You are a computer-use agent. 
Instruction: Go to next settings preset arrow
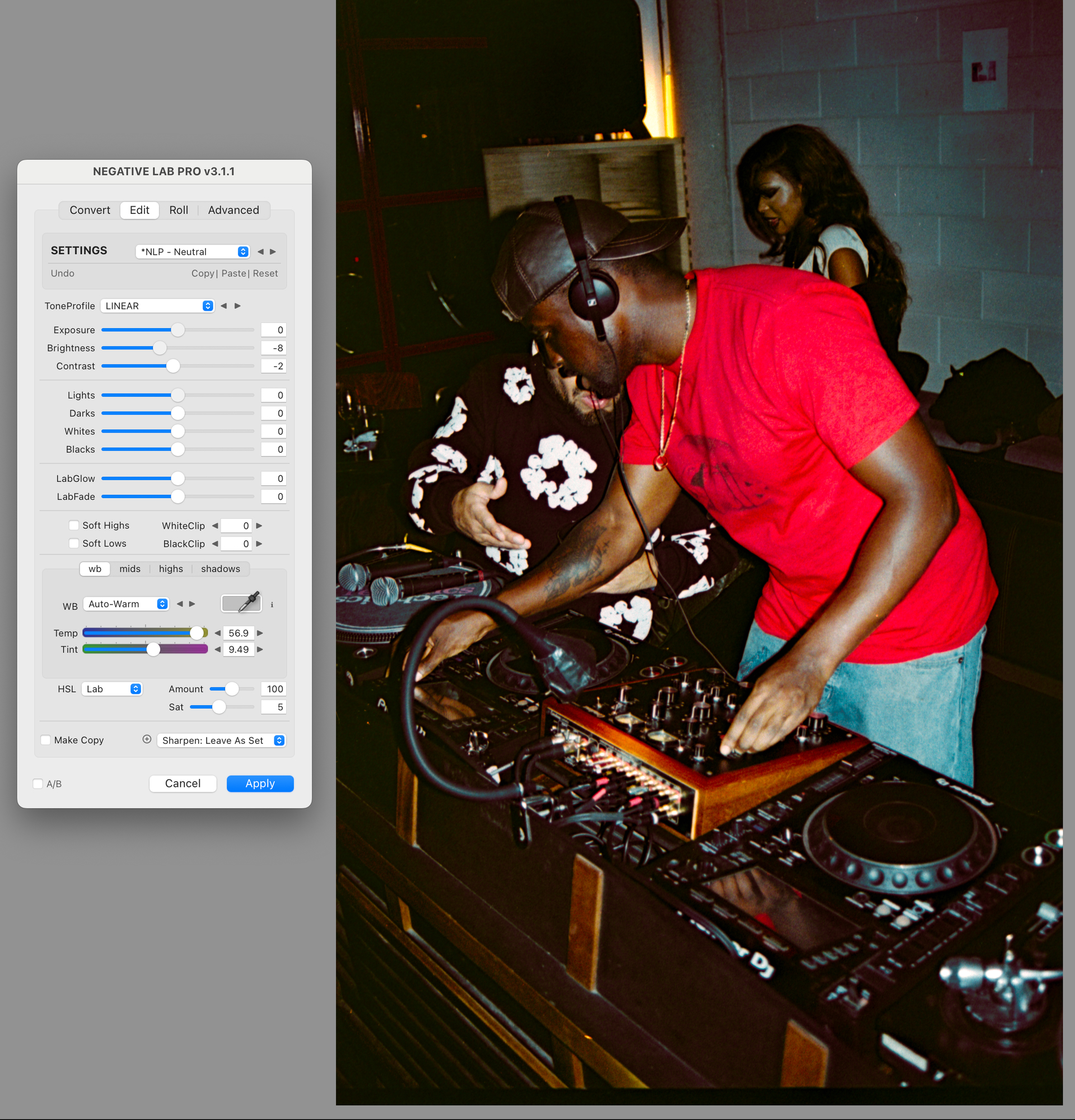click(273, 251)
